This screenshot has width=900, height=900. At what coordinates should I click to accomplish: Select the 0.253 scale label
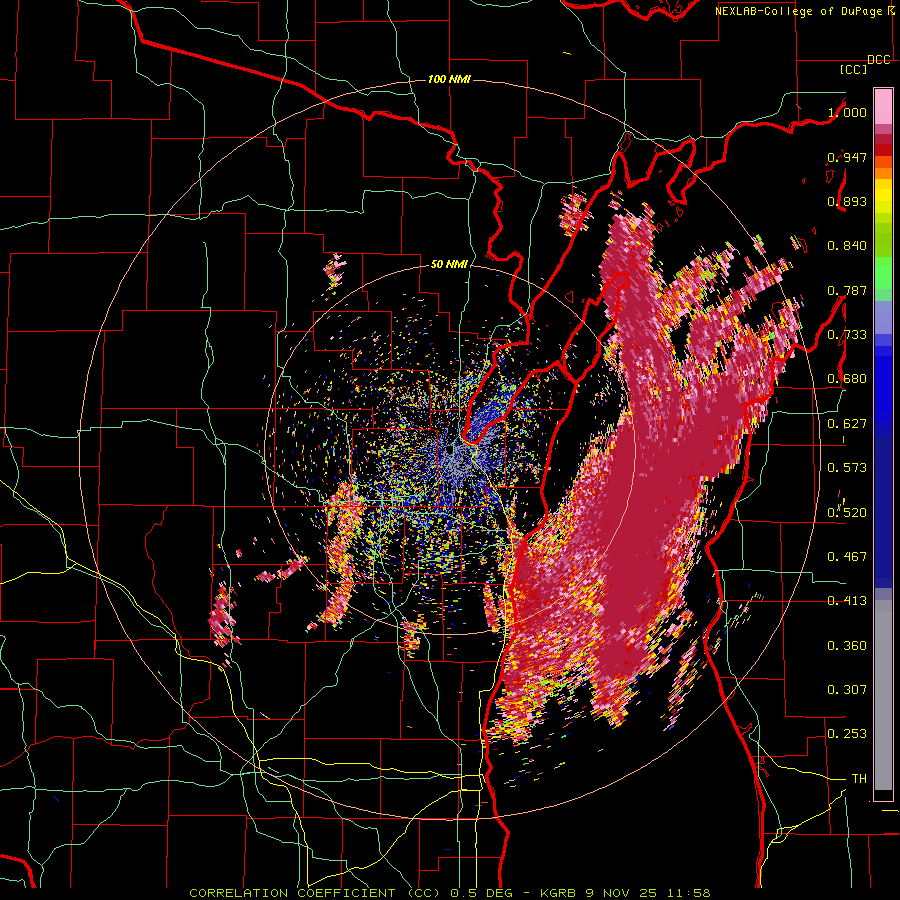point(847,734)
